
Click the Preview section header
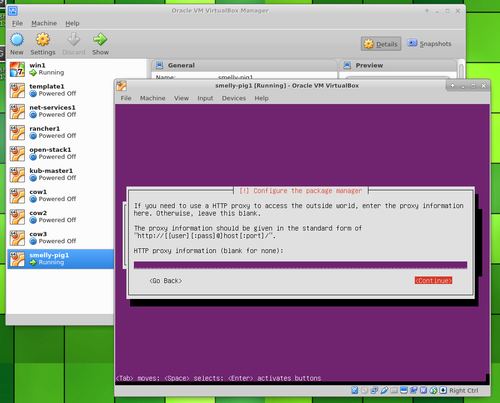[x=397, y=65]
